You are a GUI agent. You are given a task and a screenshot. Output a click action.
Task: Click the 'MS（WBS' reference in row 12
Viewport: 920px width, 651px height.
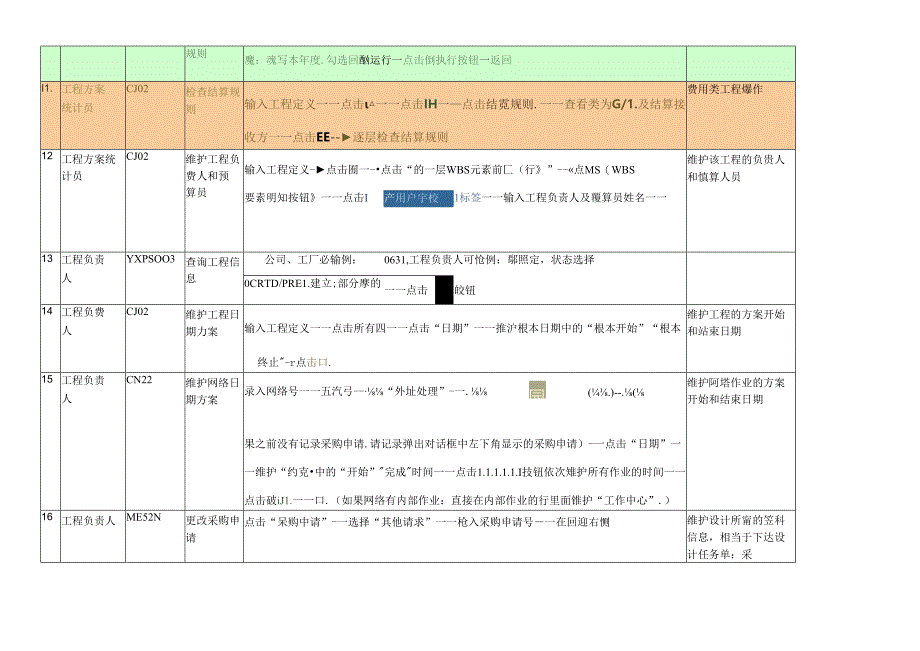point(605,170)
